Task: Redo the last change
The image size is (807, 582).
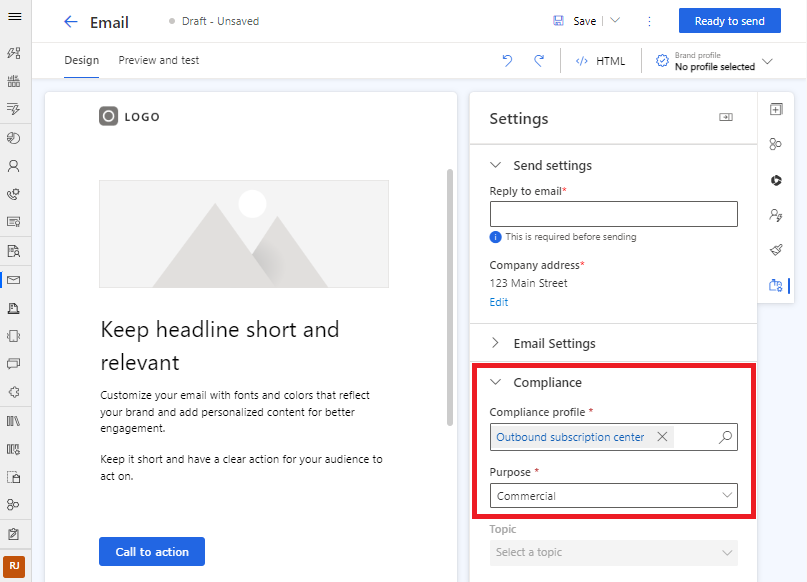Action: [539, 61]
